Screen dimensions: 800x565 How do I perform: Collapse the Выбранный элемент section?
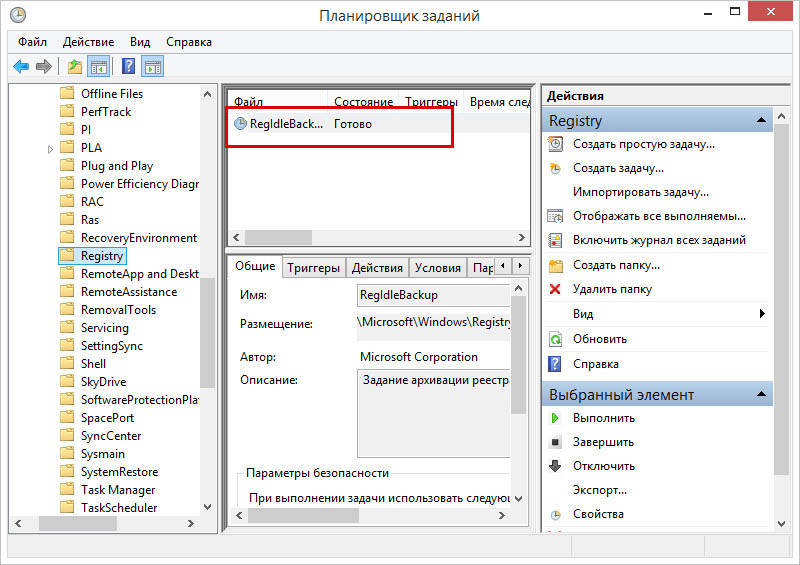point(761,394)
